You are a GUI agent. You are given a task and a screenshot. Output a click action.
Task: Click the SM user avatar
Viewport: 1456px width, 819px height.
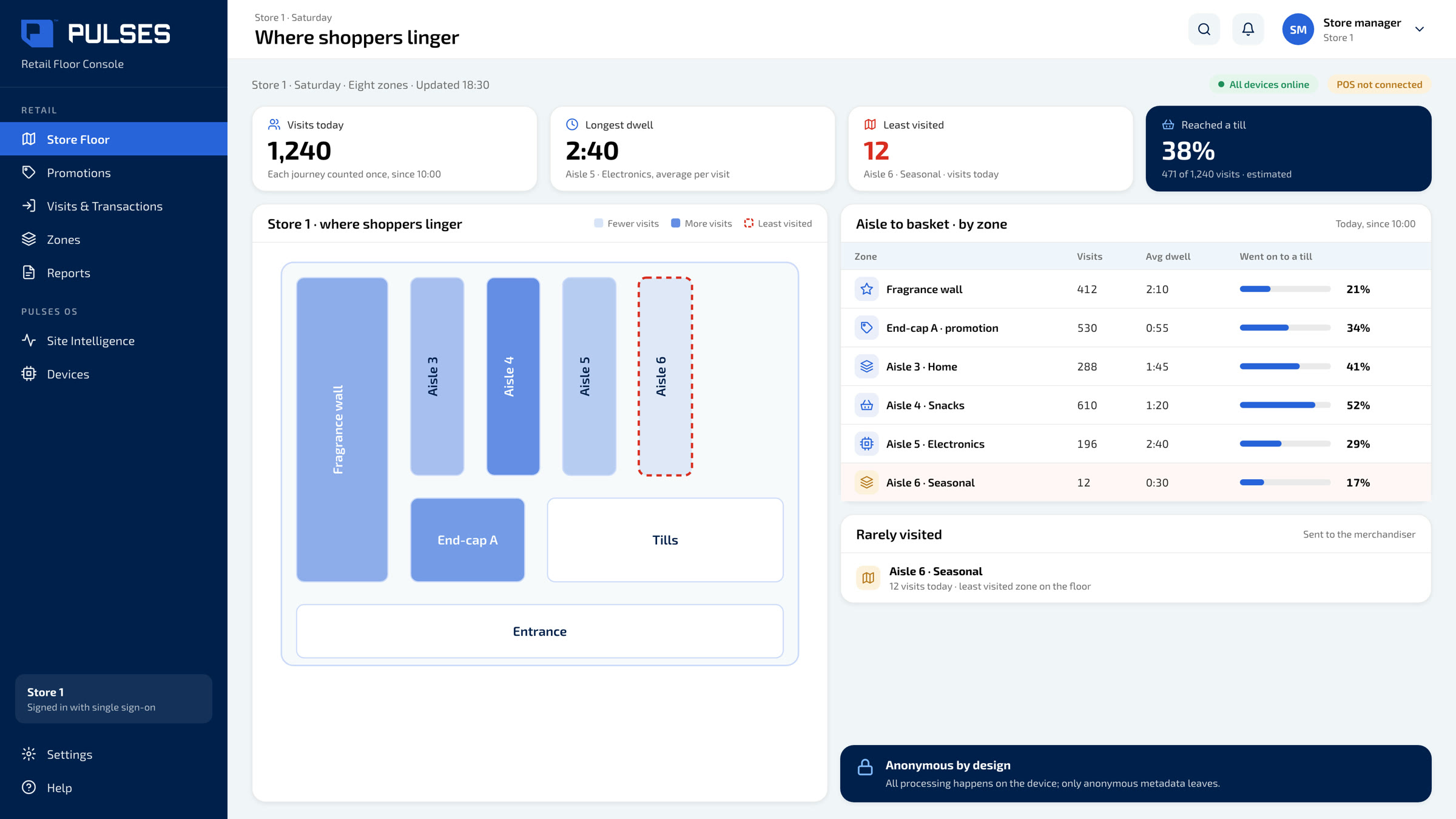(1298, 29)
